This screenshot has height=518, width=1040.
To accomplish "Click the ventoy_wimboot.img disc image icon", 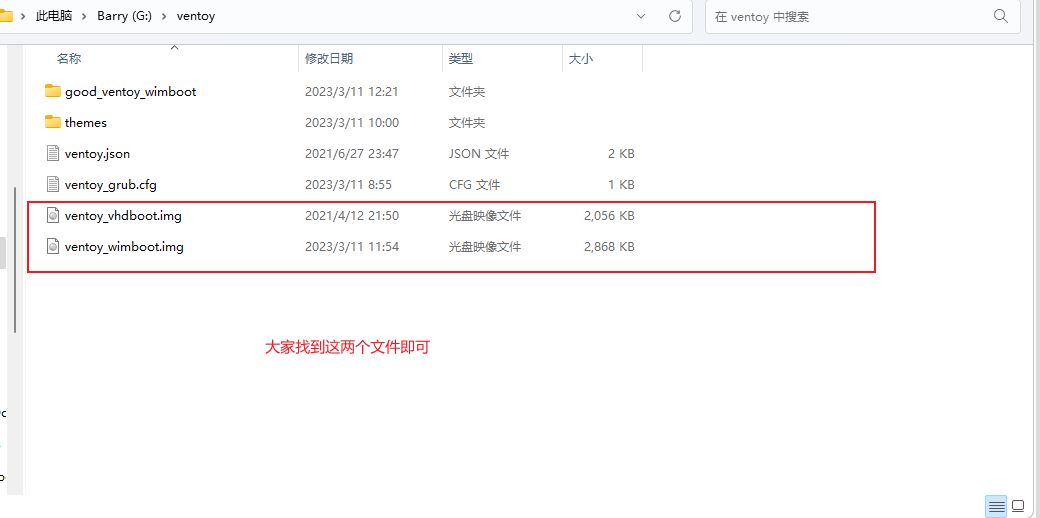I will (53, 246).
